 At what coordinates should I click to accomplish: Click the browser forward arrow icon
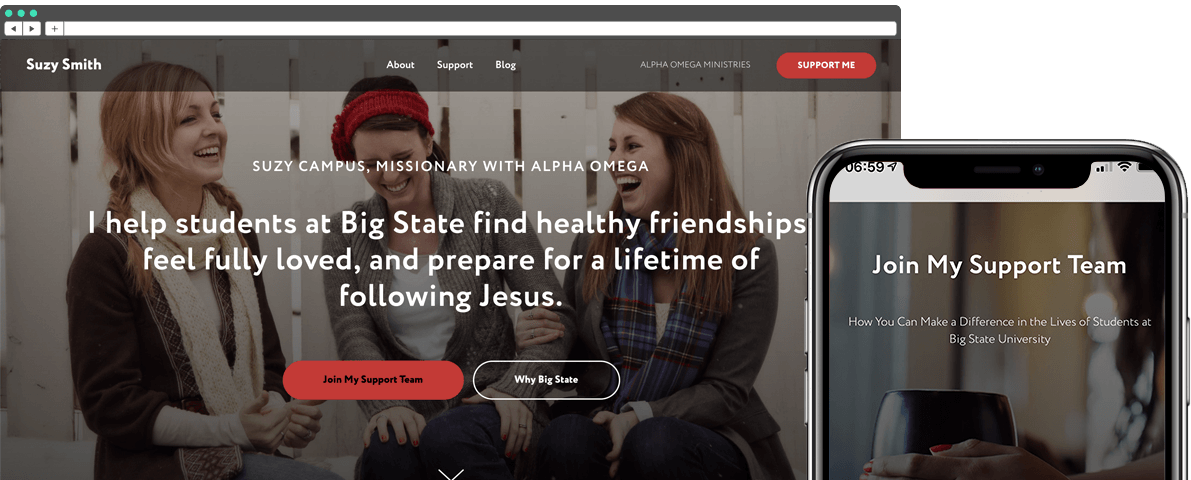32,29
